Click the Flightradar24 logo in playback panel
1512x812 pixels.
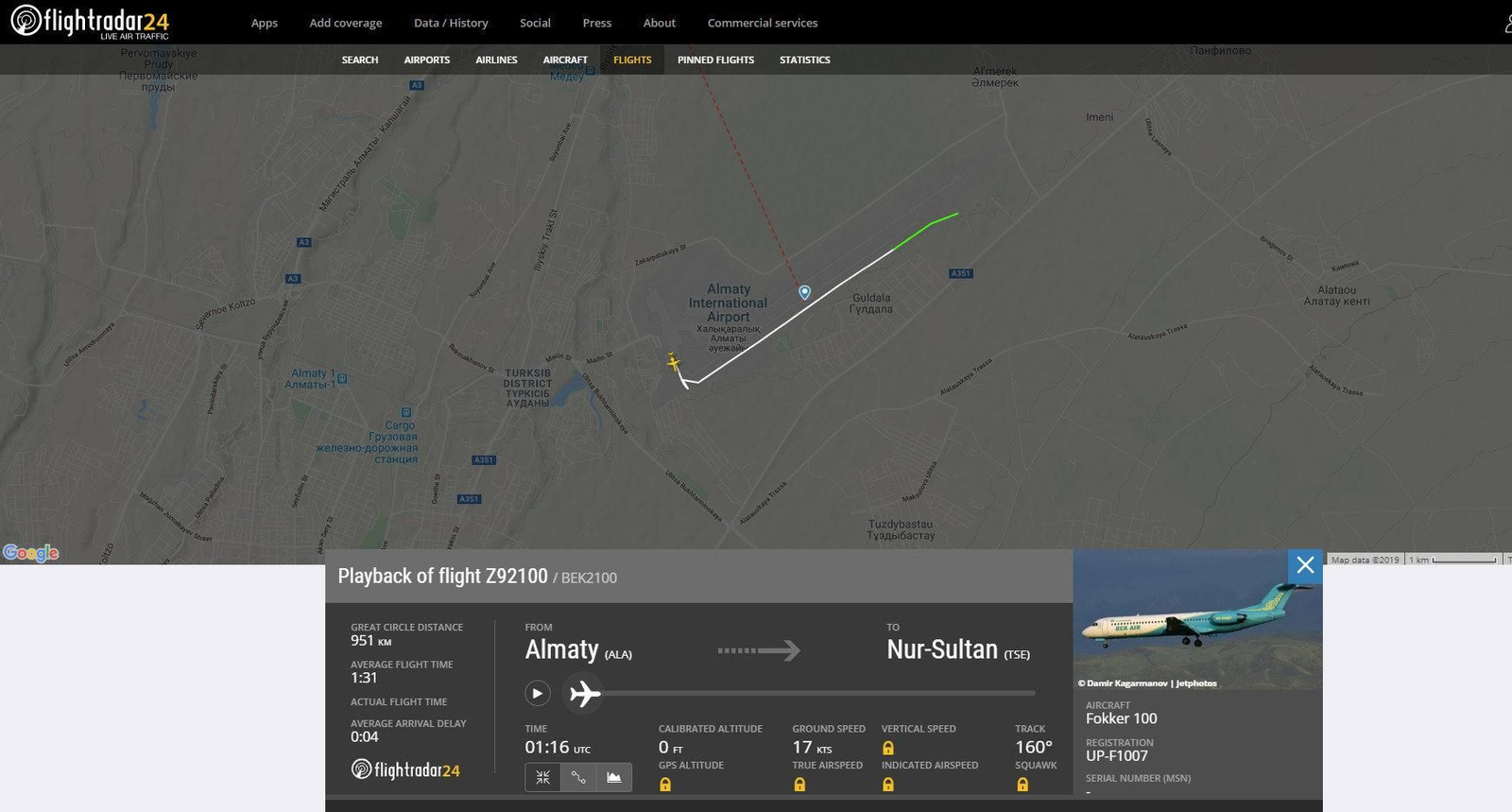click(405, 769)
